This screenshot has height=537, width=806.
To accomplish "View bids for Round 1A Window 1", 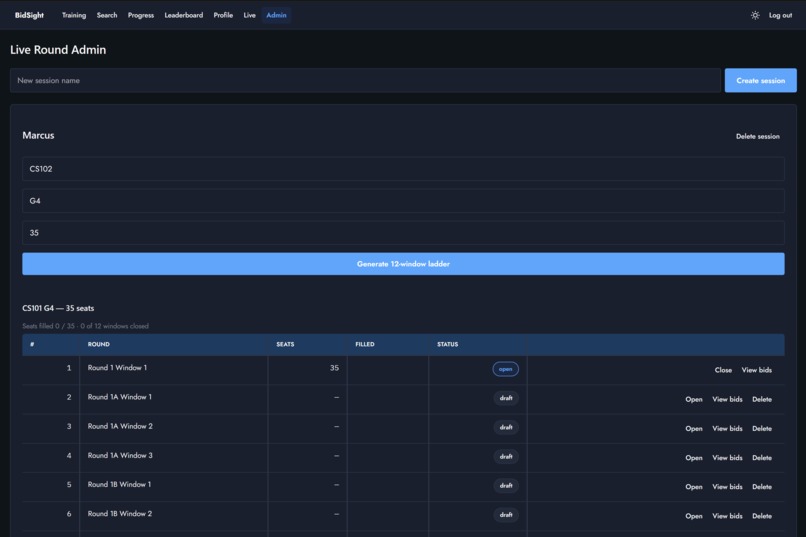I will pos(727,399).
